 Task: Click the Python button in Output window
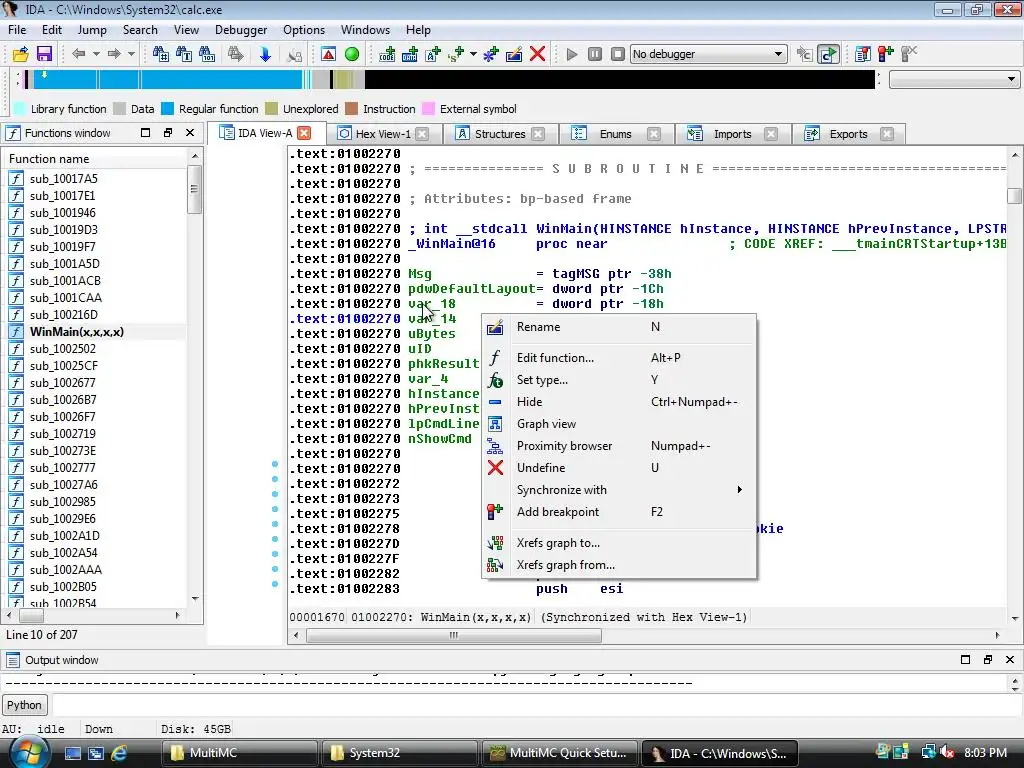pos(24,705)
